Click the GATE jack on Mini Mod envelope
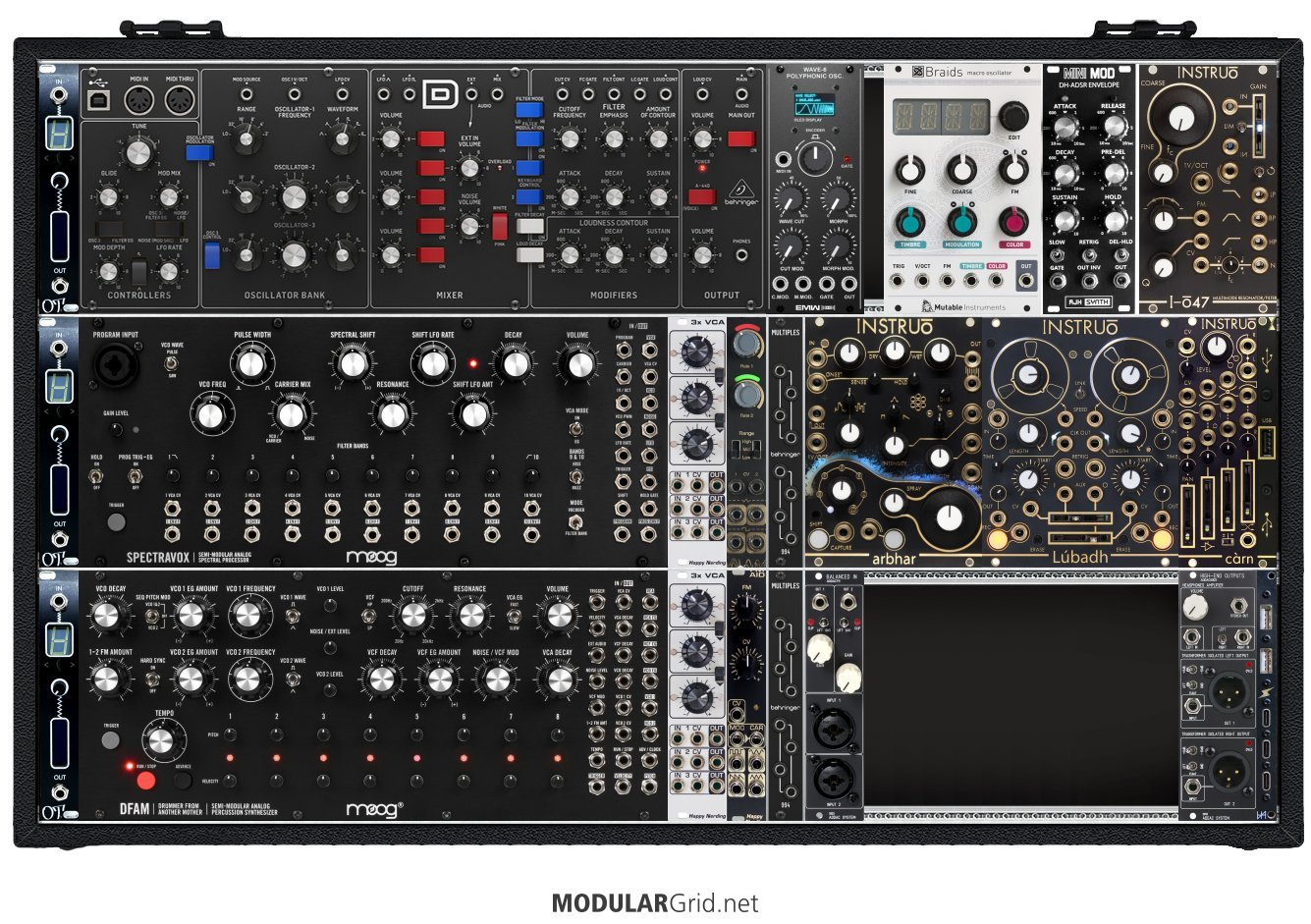 pyautogui.click(x=1057, y=282)
